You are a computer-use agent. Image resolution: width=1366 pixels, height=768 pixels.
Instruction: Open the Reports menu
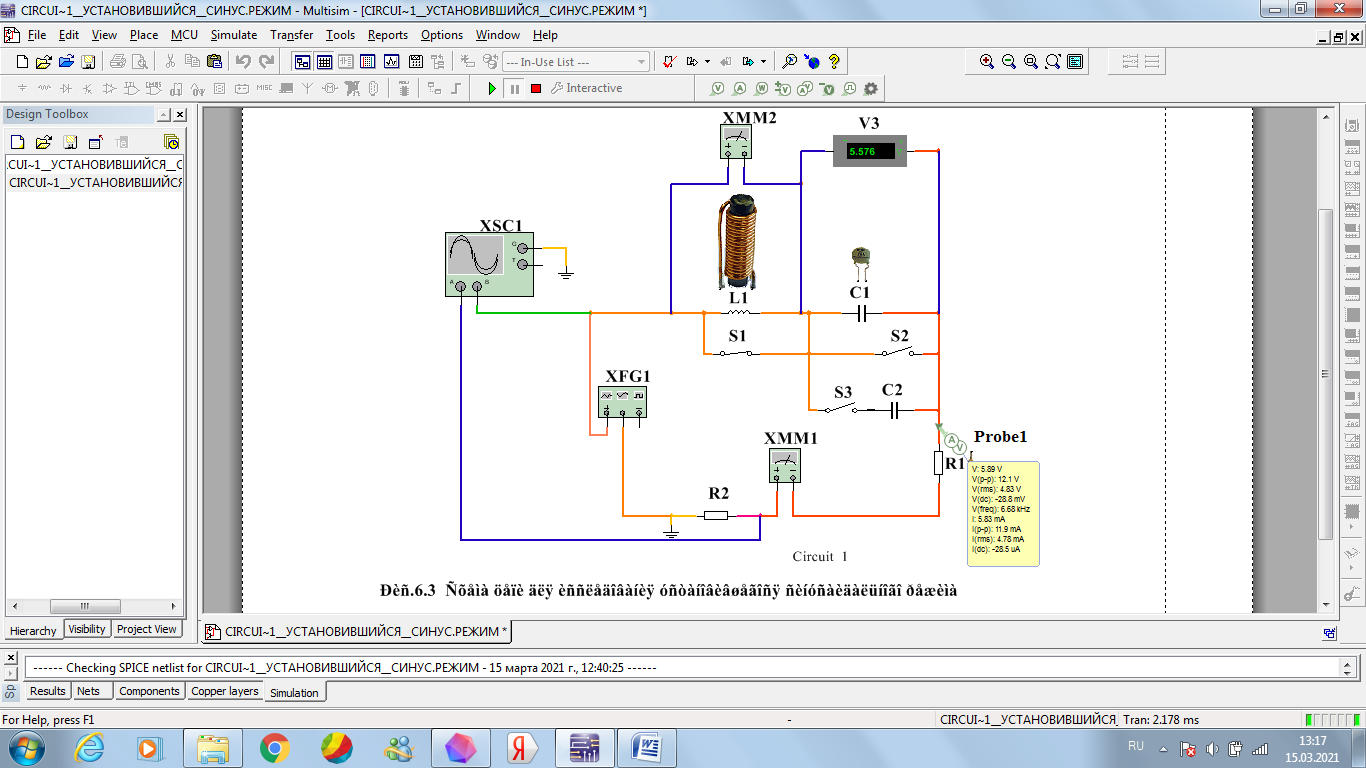388,35
